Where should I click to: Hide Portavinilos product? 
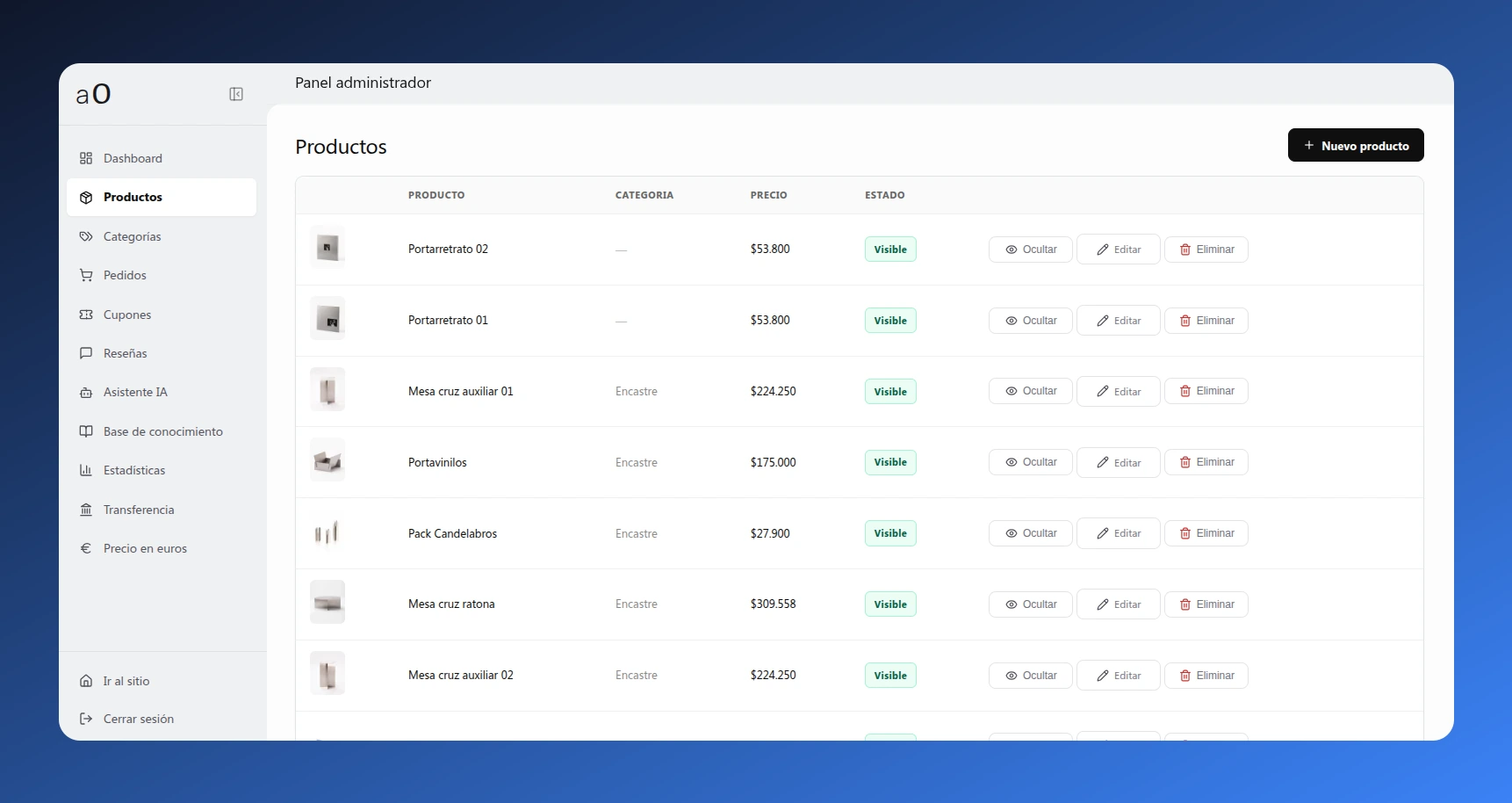(1031, 462)
